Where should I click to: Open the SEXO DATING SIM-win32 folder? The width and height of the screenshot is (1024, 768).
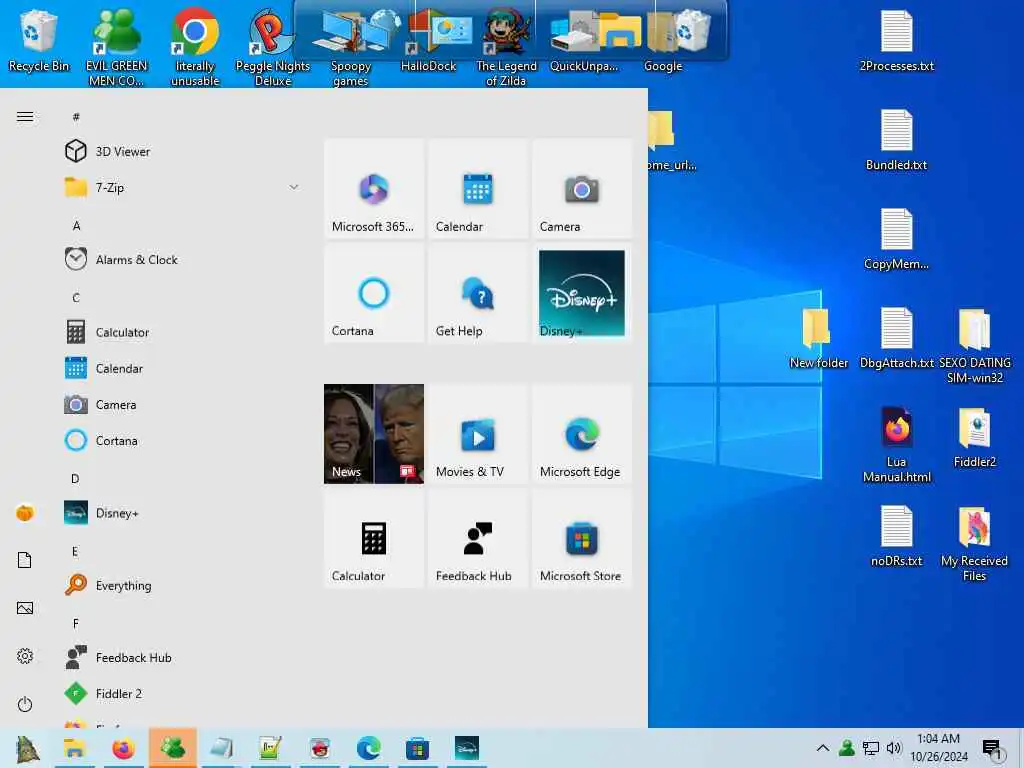point(974,345)
